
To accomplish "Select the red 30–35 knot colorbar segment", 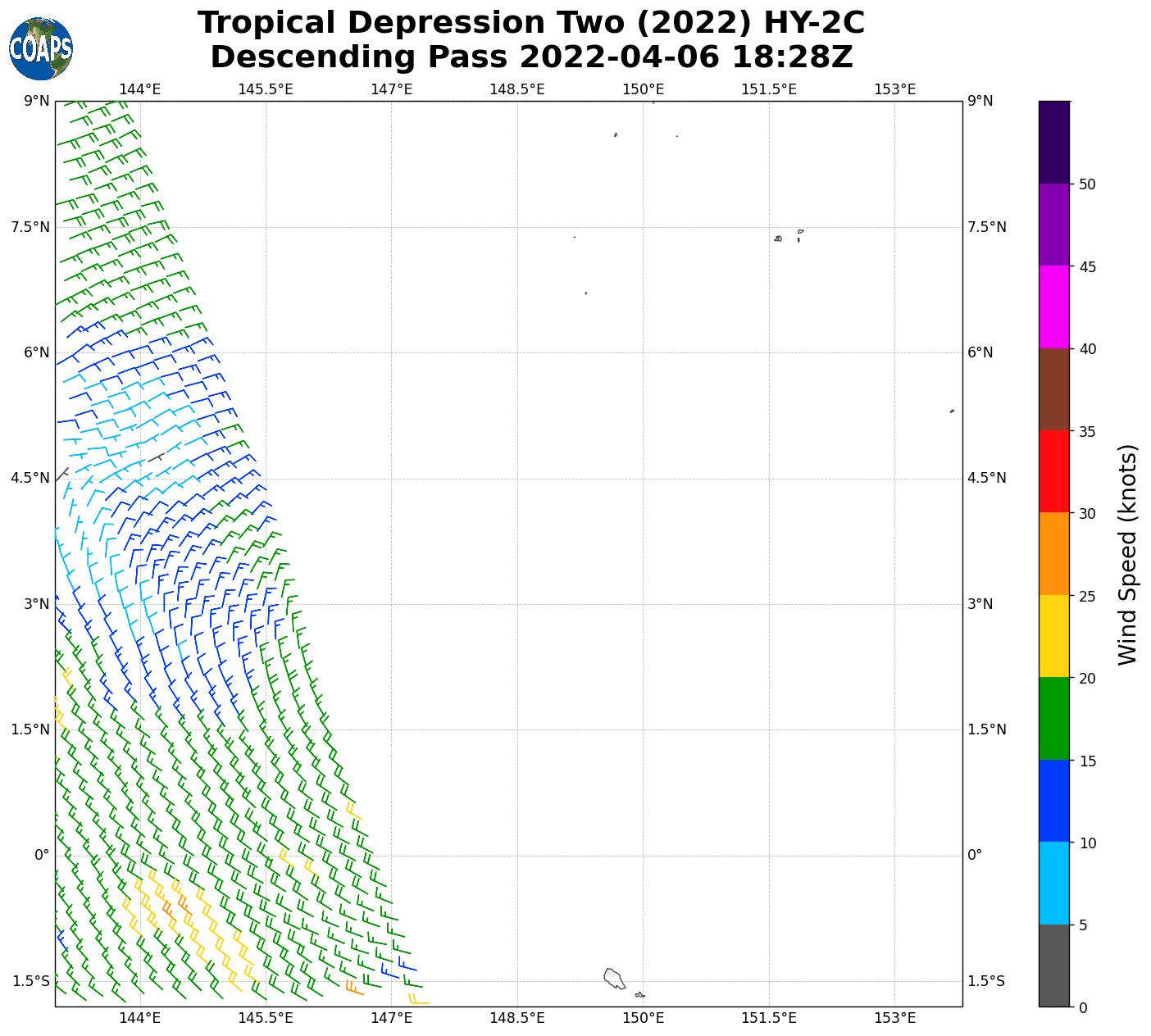I will tap(1053, 471).
